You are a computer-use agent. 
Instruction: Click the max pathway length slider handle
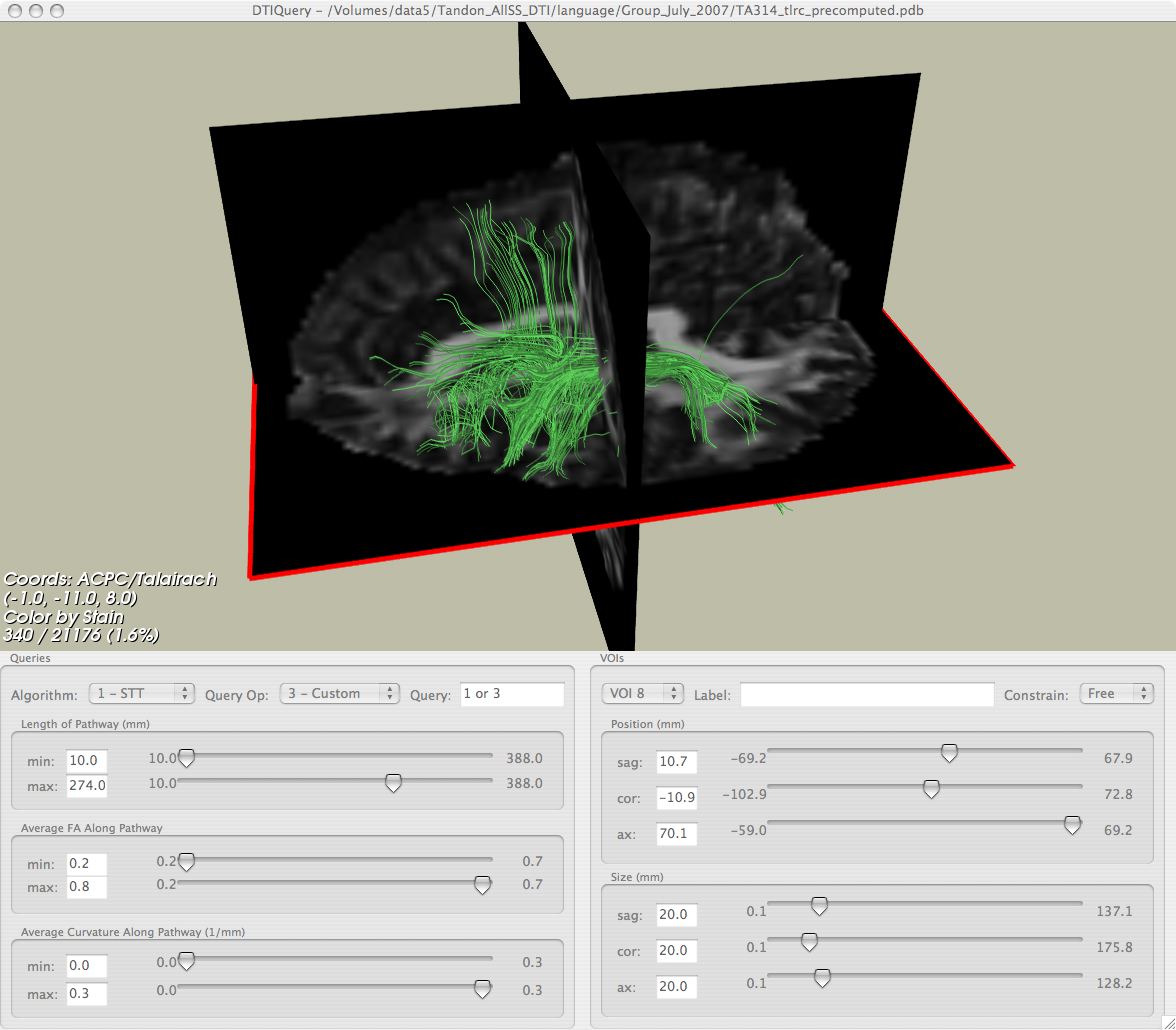(393, 783)
